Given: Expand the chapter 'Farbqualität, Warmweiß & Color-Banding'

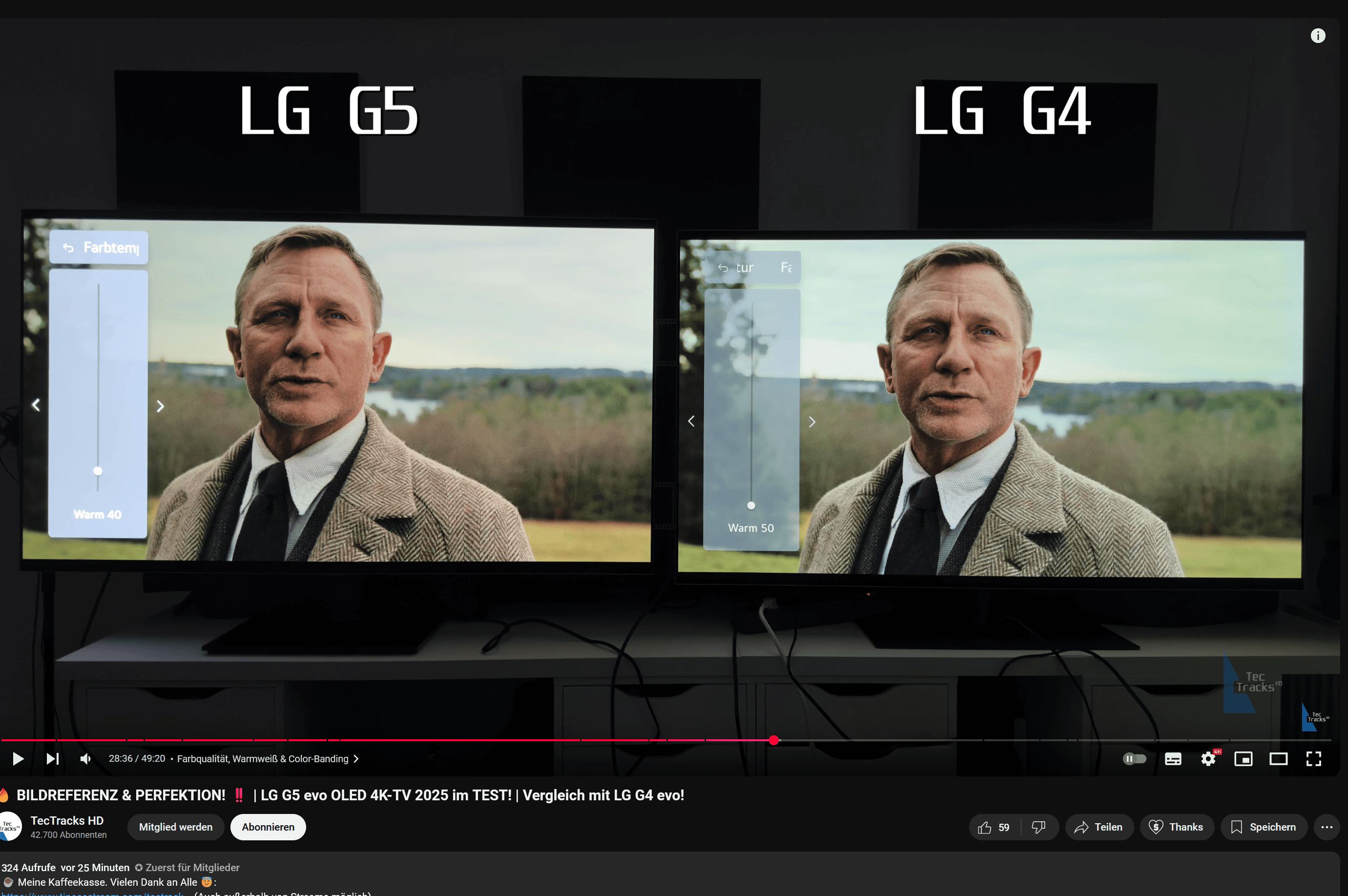Looking at the screenshot, I should point(268,759).
